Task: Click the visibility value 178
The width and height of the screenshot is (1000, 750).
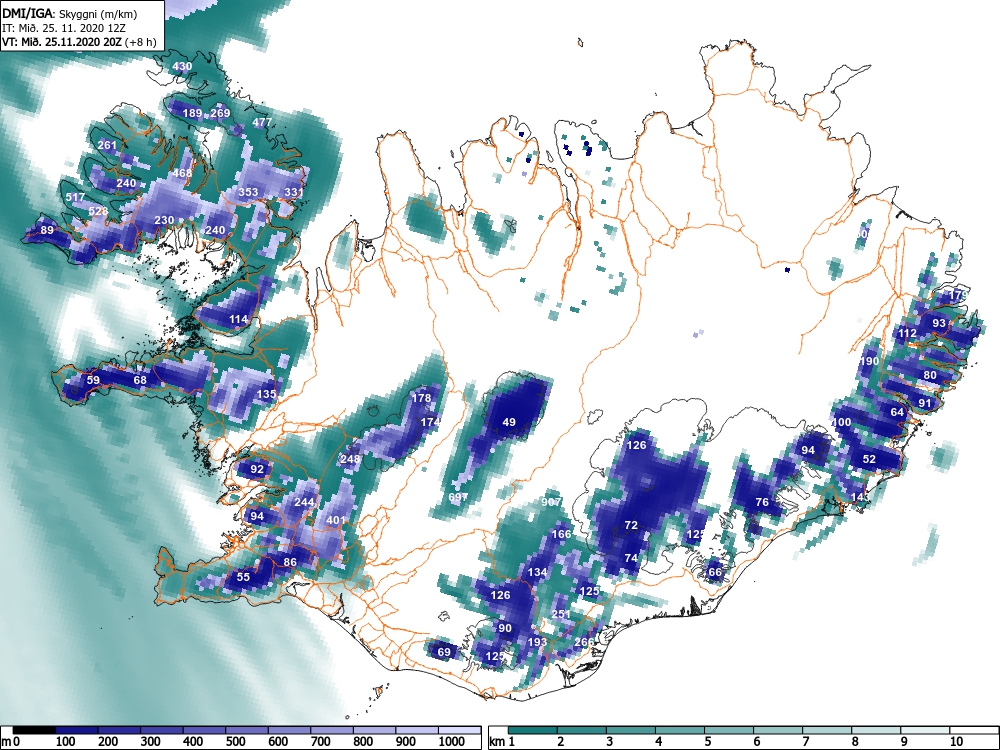Action: pos(421,397)
